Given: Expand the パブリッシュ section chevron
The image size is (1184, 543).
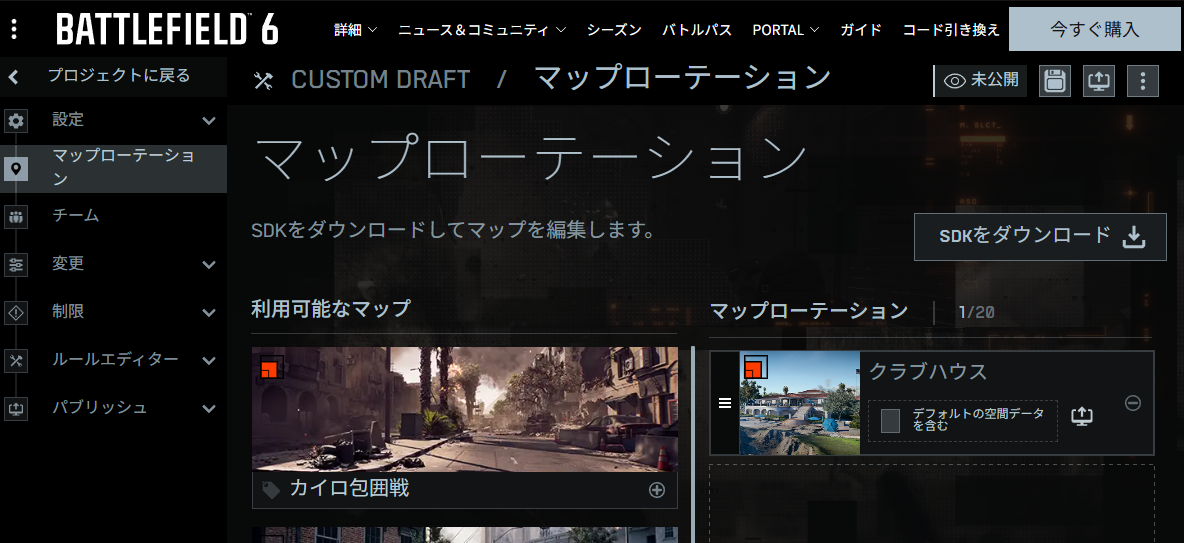Looking at the screenshot, I should click(x=209, y=409).
